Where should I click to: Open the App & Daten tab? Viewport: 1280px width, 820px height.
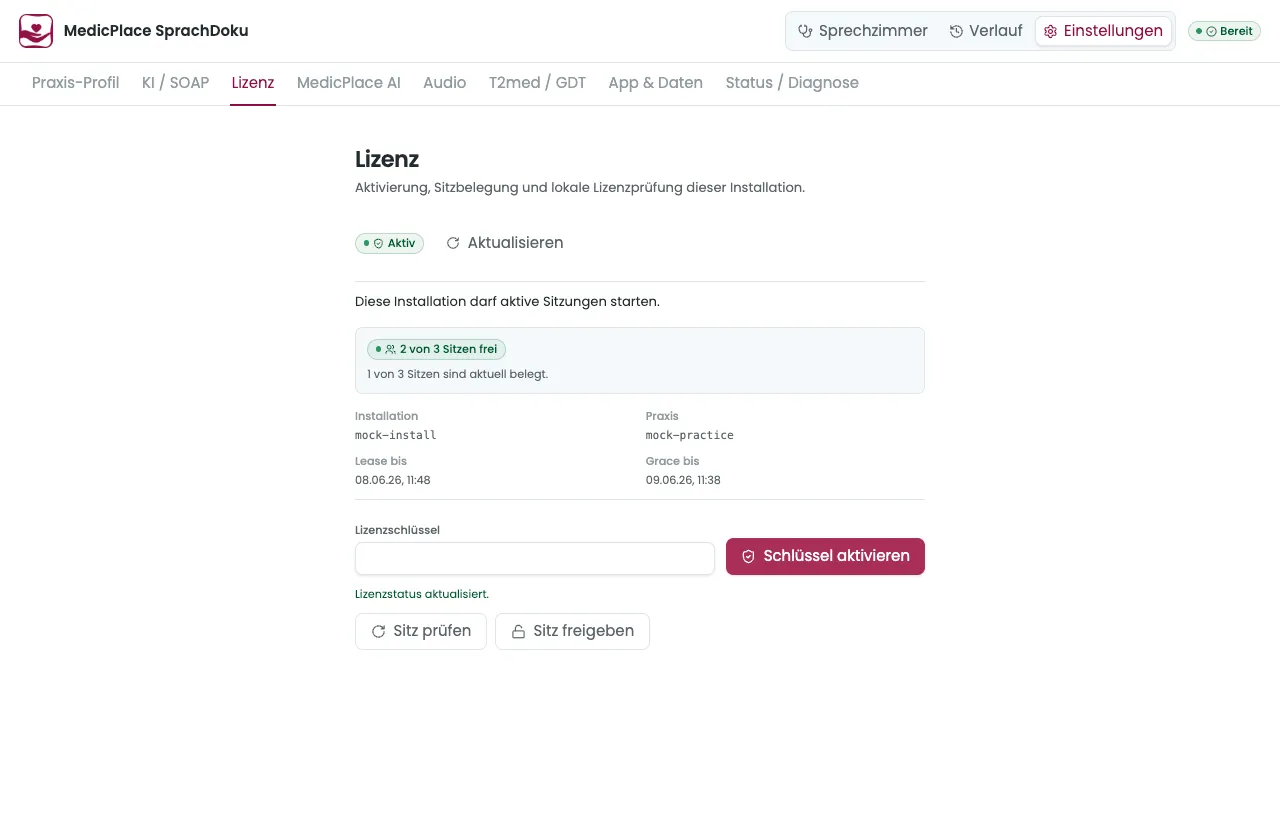655,83
